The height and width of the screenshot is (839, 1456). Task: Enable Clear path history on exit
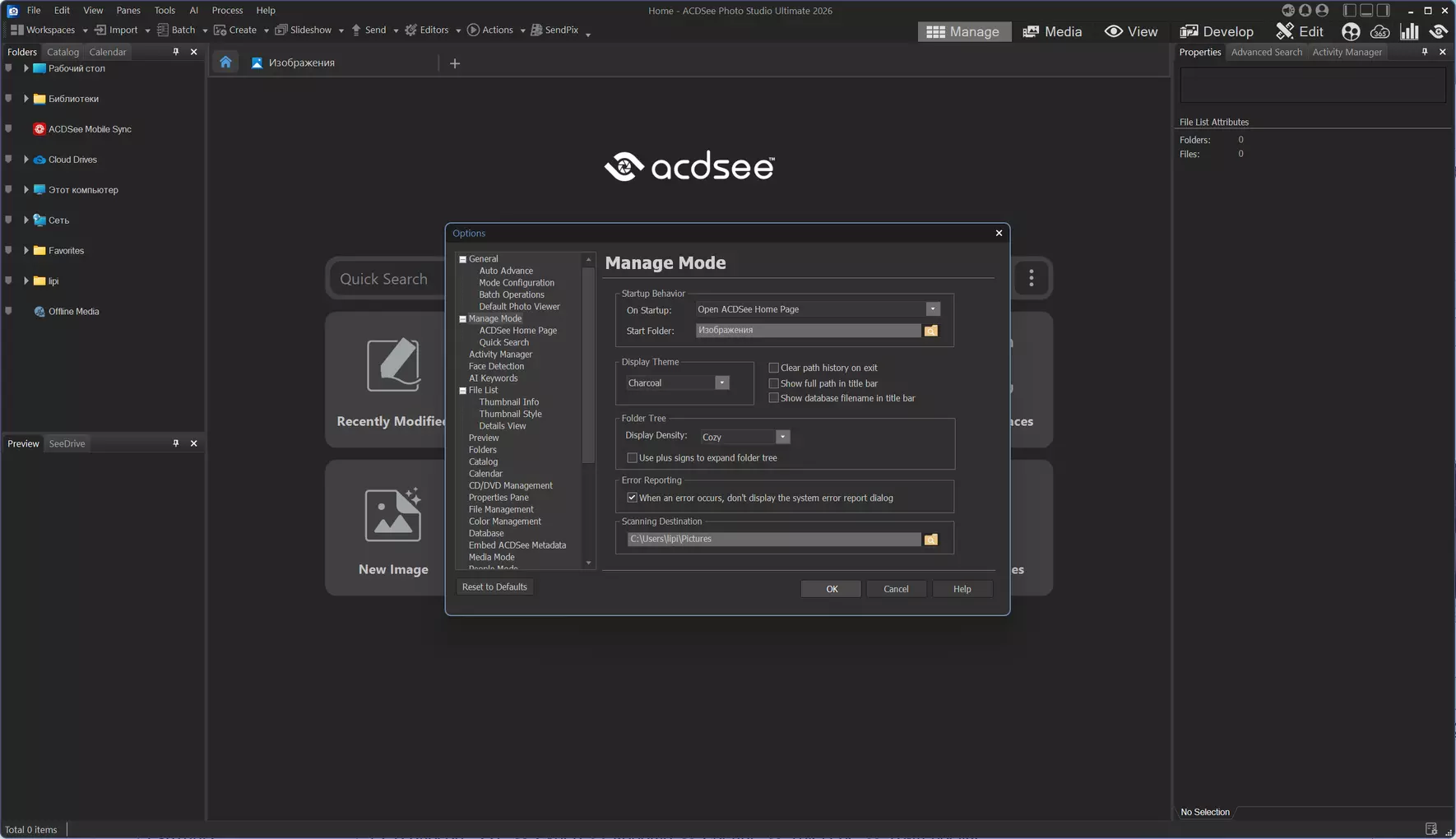773,368
